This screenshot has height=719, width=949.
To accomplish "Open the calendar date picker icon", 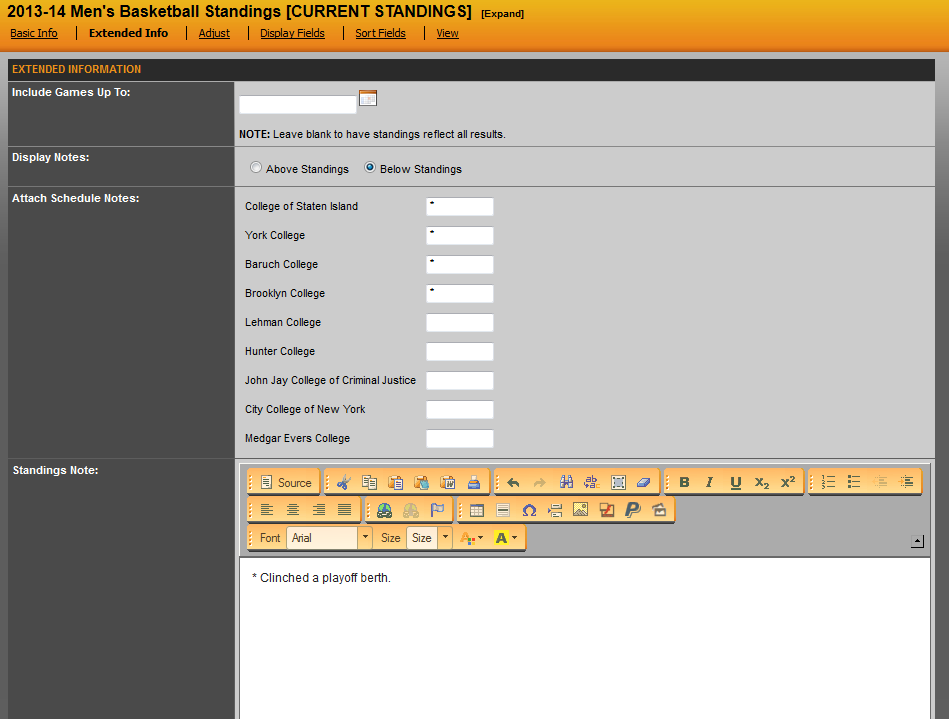I will pyautogui.click(x=368, y=98).
